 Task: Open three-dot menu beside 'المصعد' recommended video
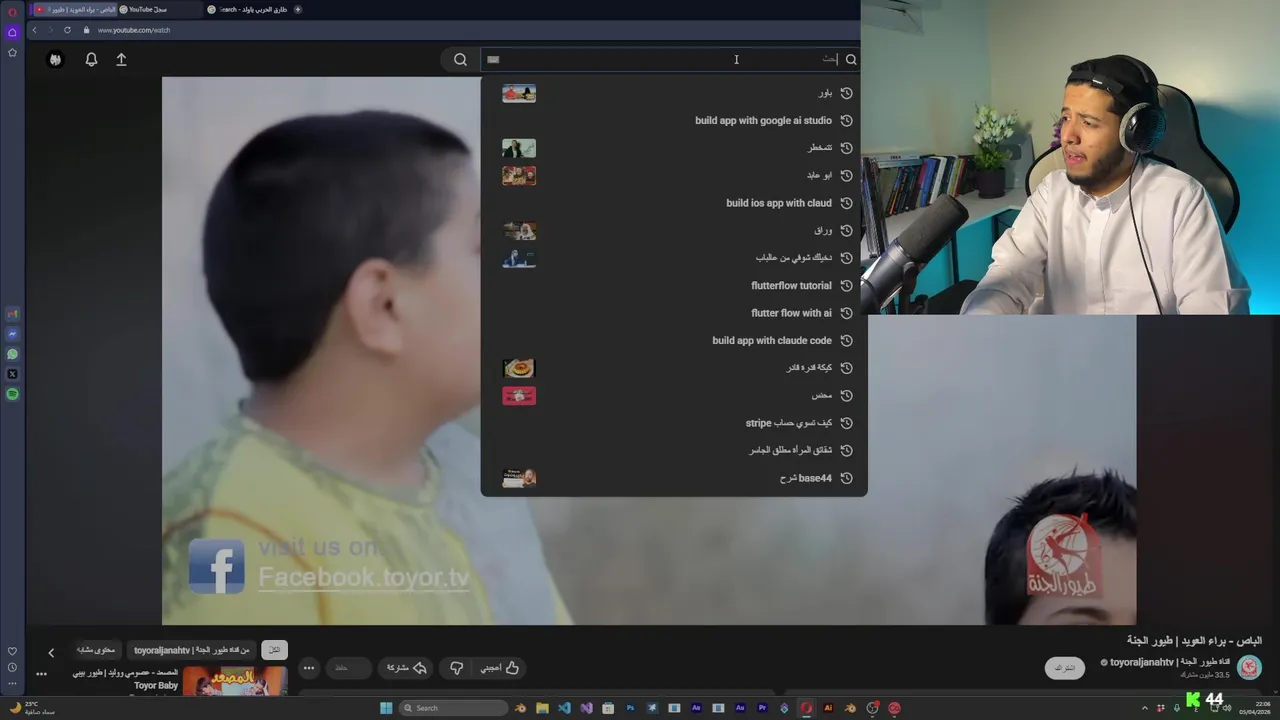coord(41,675)
